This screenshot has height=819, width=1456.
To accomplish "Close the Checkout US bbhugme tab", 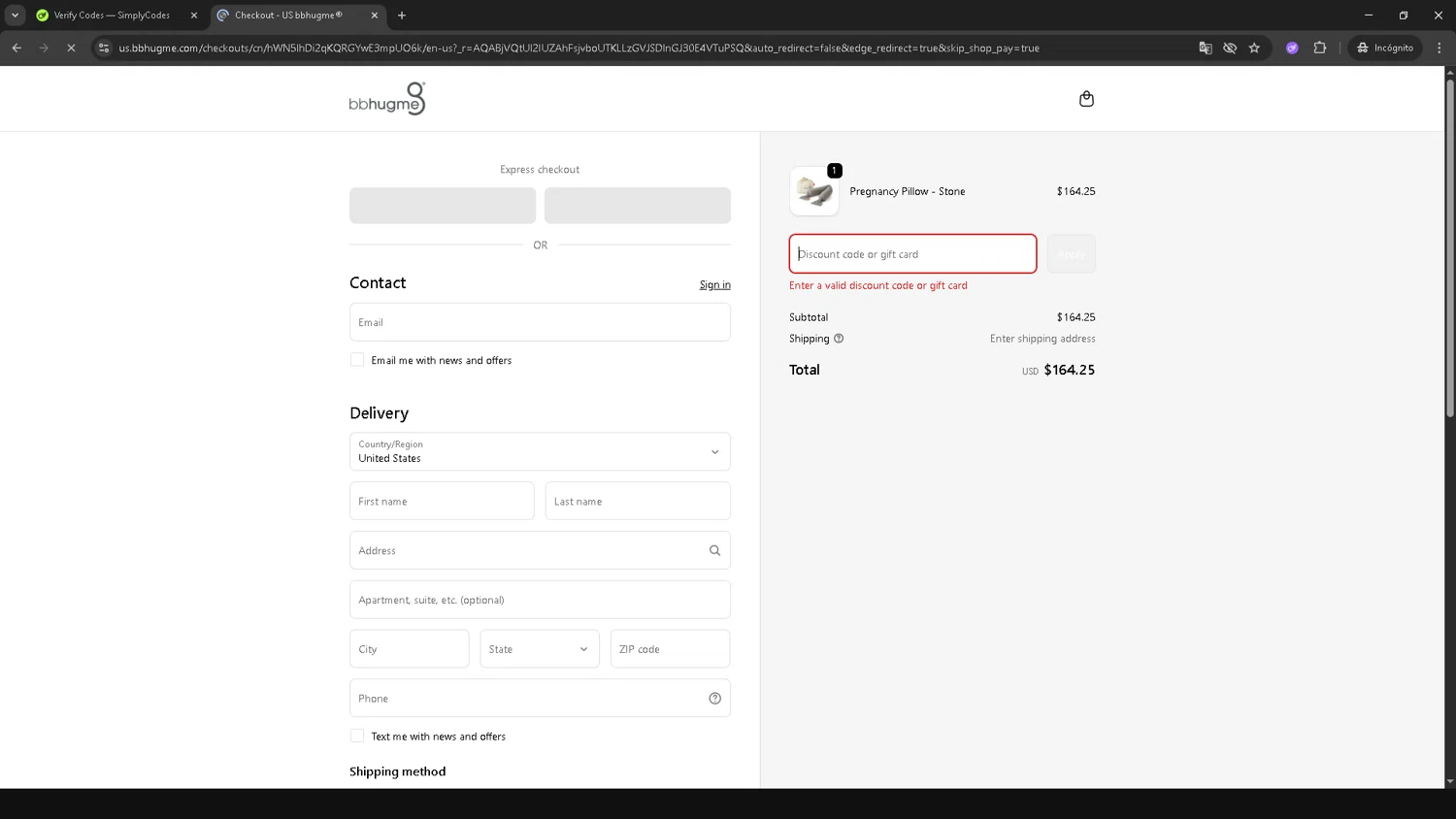I will pyautogui.click(x=375, y=16).
